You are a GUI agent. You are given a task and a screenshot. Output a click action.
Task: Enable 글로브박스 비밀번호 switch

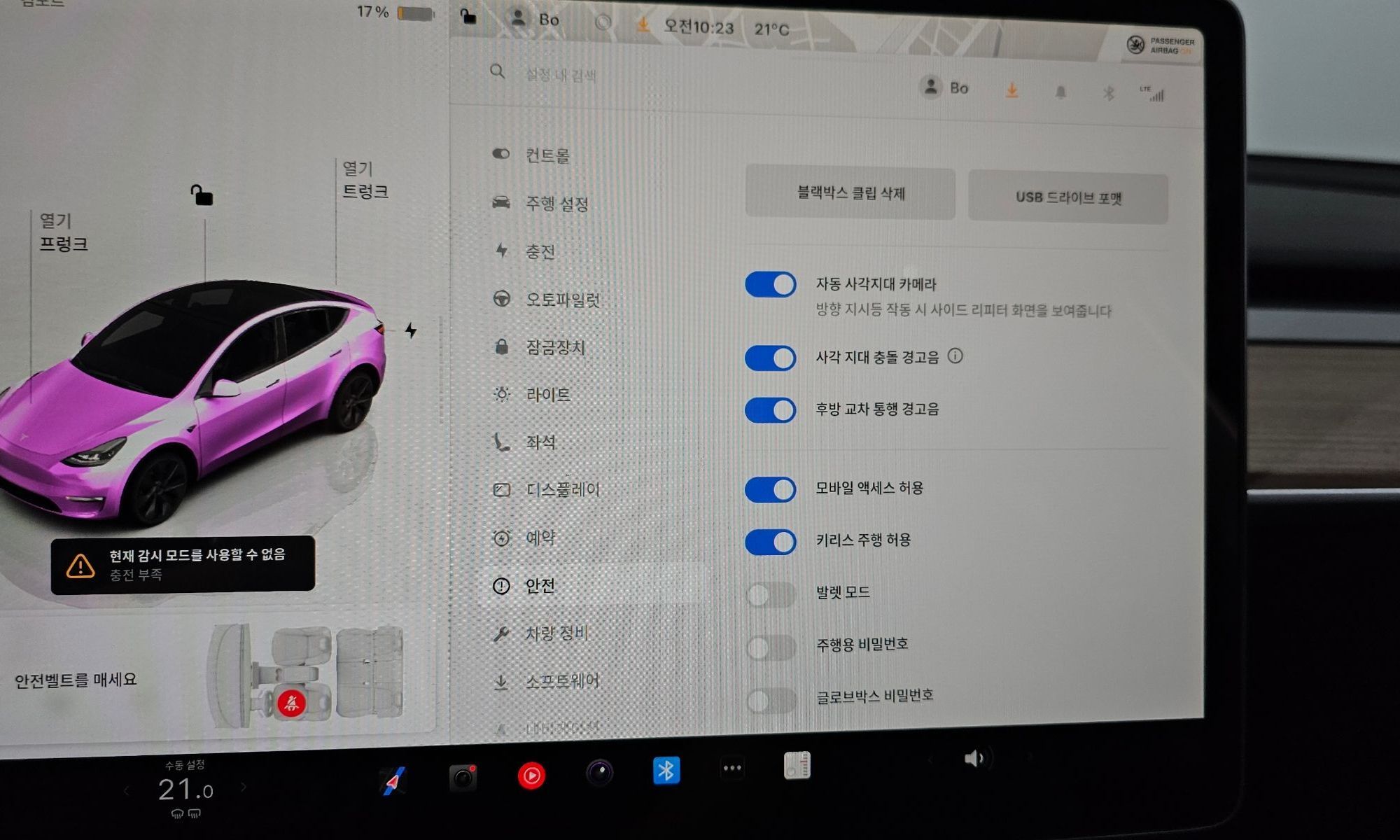pos(771,700)
